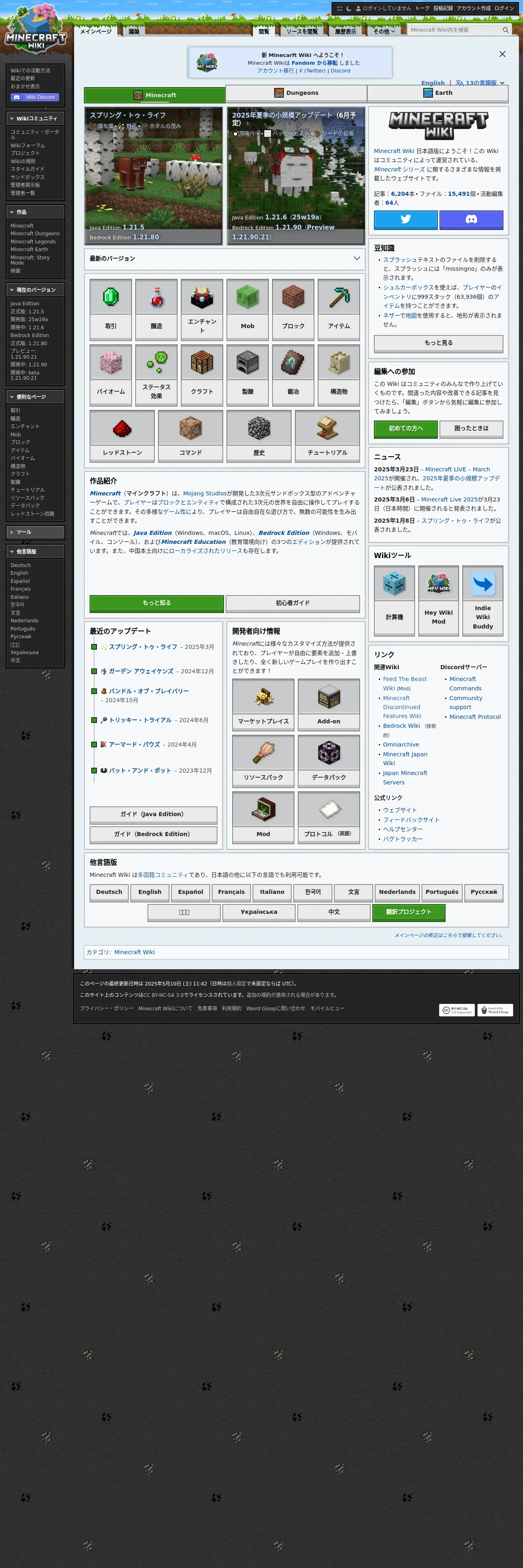Click the Command block (コマンド) icon
523x1568 pixels.
pos(191,429)
